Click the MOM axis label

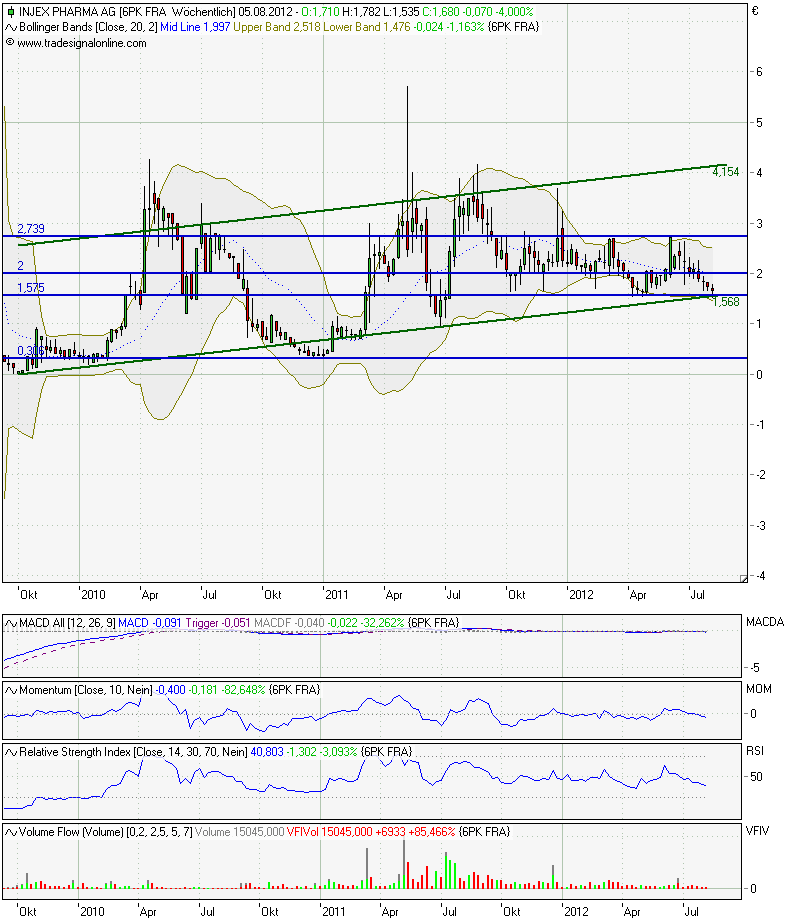(x=759, y=689)
